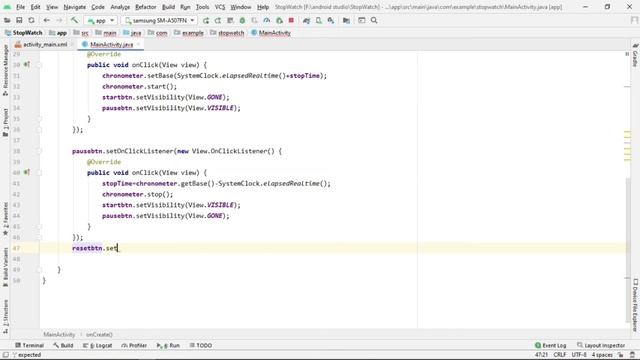
Task: Click the onCreate() breadcrumb at editor bottom
Action: click(x=99, y=334)
